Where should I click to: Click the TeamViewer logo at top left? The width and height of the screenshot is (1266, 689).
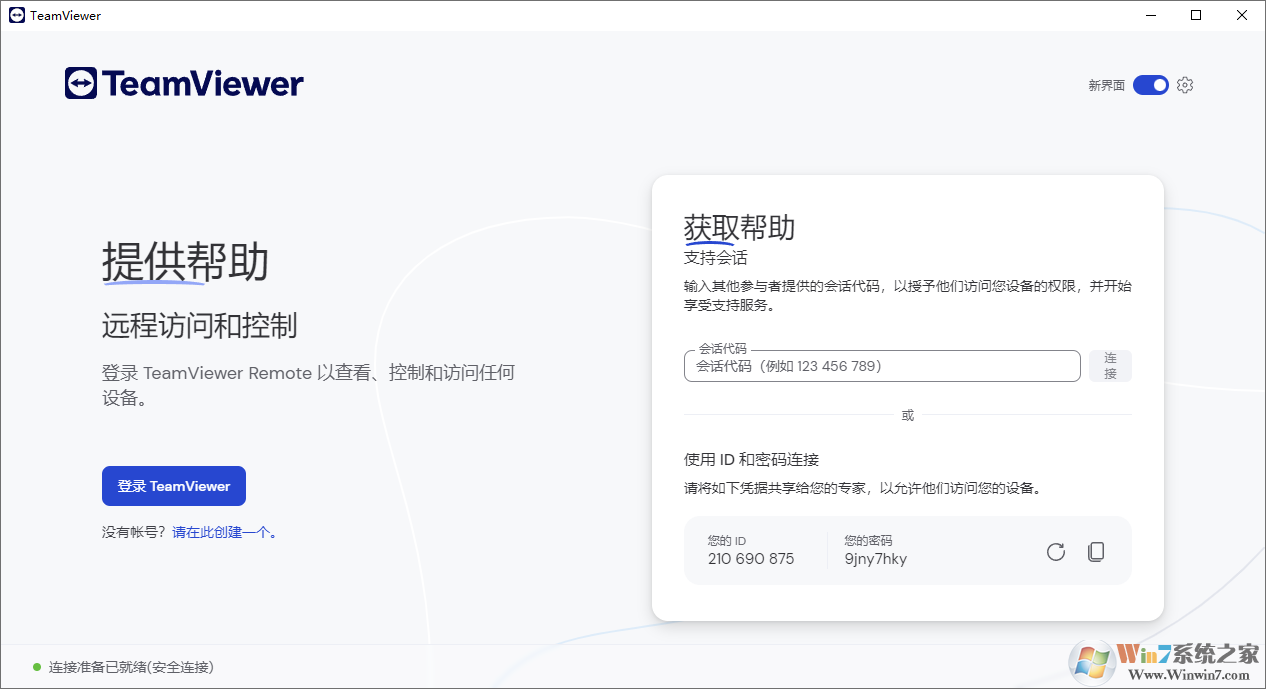pyautogui.click(x=183, y=83)
